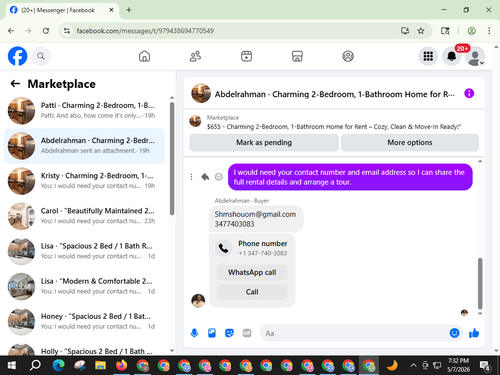
Task: Open the Chrome profile icon
Action: pos(471,31)
